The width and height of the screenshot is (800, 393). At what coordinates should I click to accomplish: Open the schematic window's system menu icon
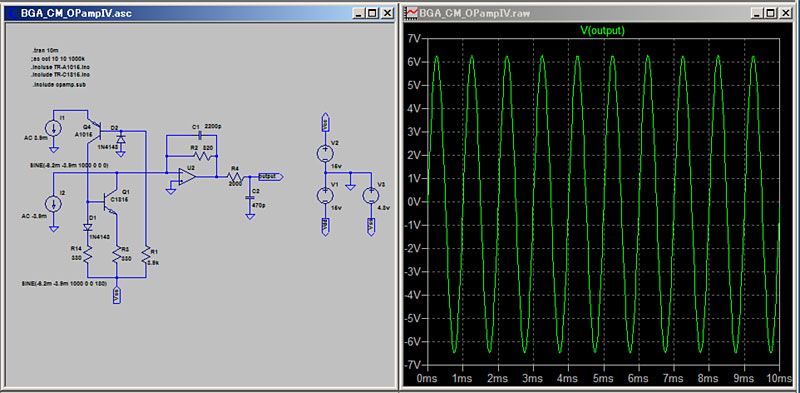[12, 14]
